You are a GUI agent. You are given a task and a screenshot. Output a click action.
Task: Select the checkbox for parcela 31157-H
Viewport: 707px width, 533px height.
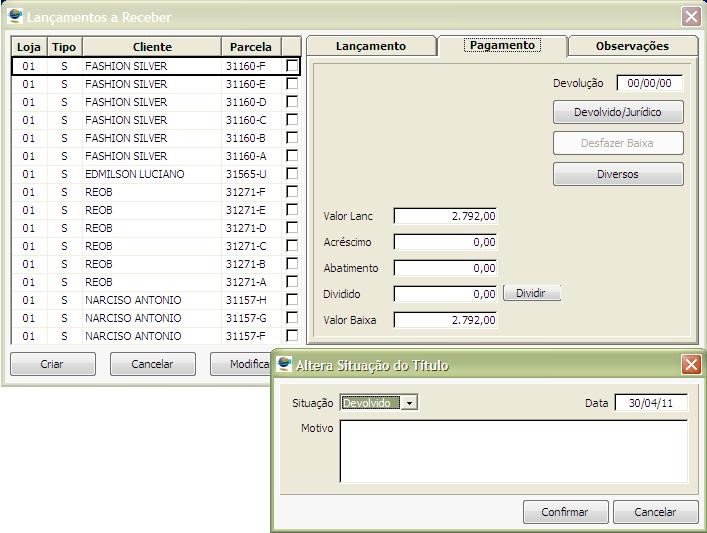tap(292, 300)
